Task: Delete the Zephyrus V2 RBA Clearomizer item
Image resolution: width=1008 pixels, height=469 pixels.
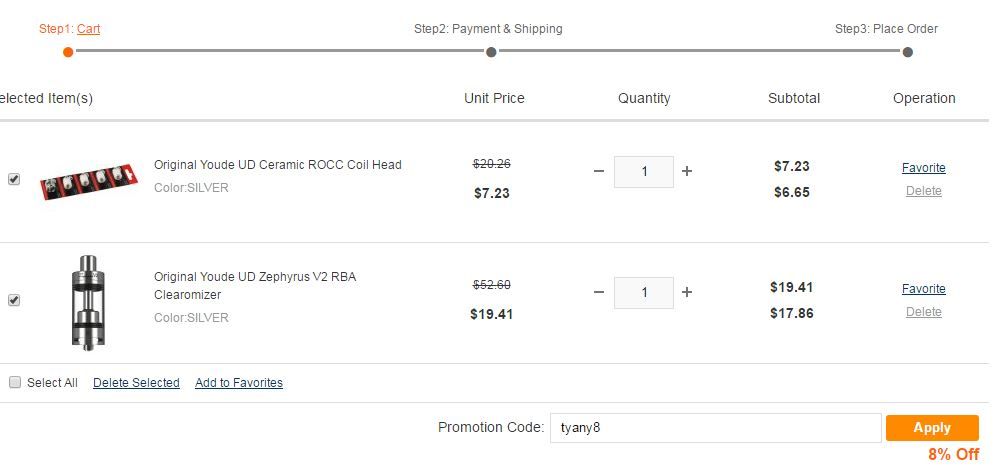Action: pos(924,312)
